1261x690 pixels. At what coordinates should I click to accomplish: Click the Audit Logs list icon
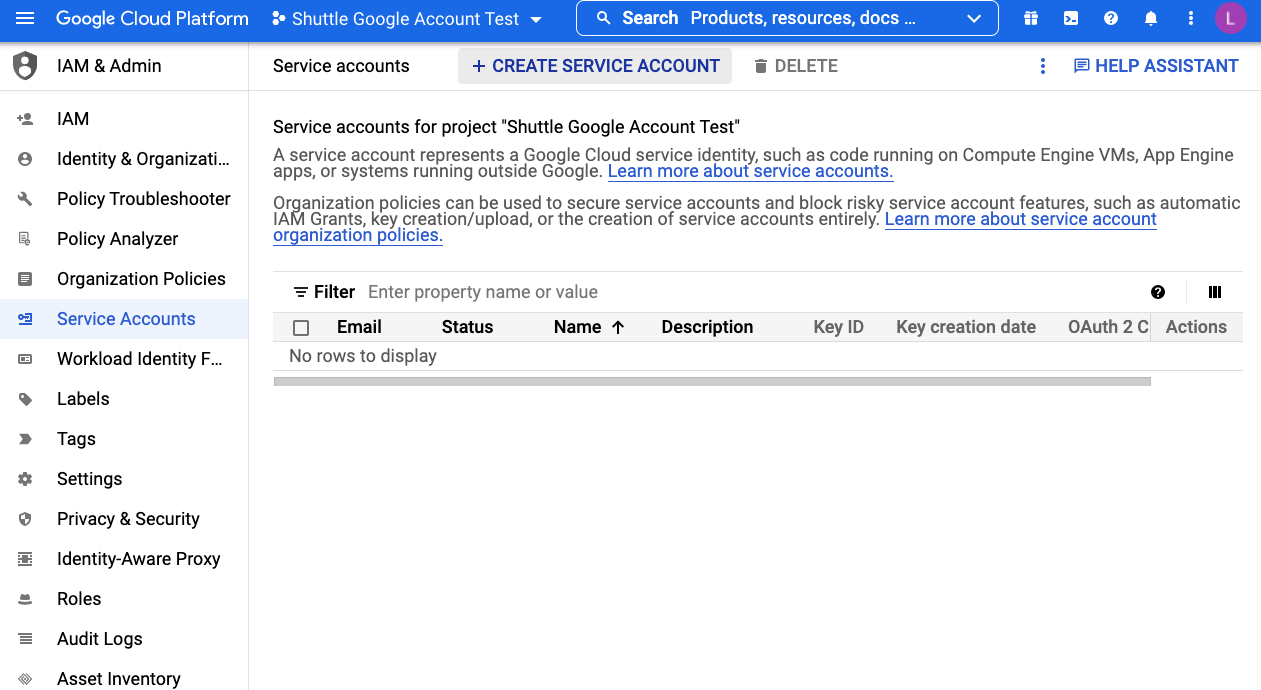point(25,639)
